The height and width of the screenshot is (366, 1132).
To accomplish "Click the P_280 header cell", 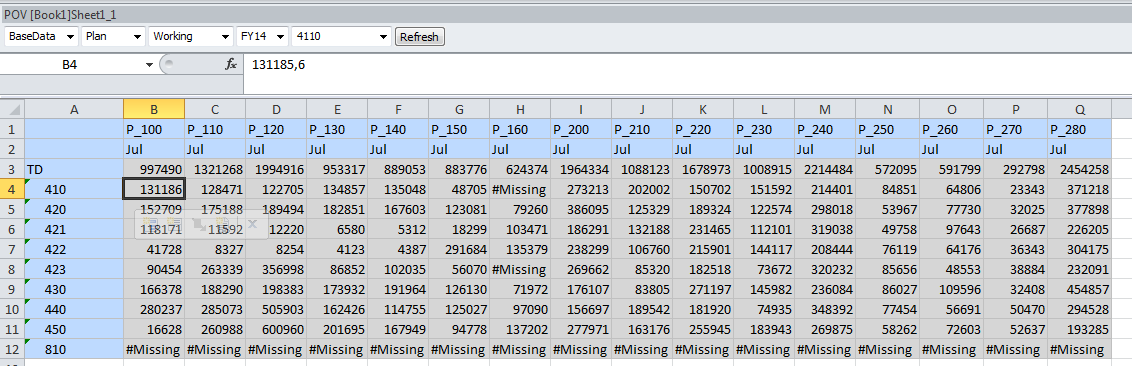I will coord(1079,129).
